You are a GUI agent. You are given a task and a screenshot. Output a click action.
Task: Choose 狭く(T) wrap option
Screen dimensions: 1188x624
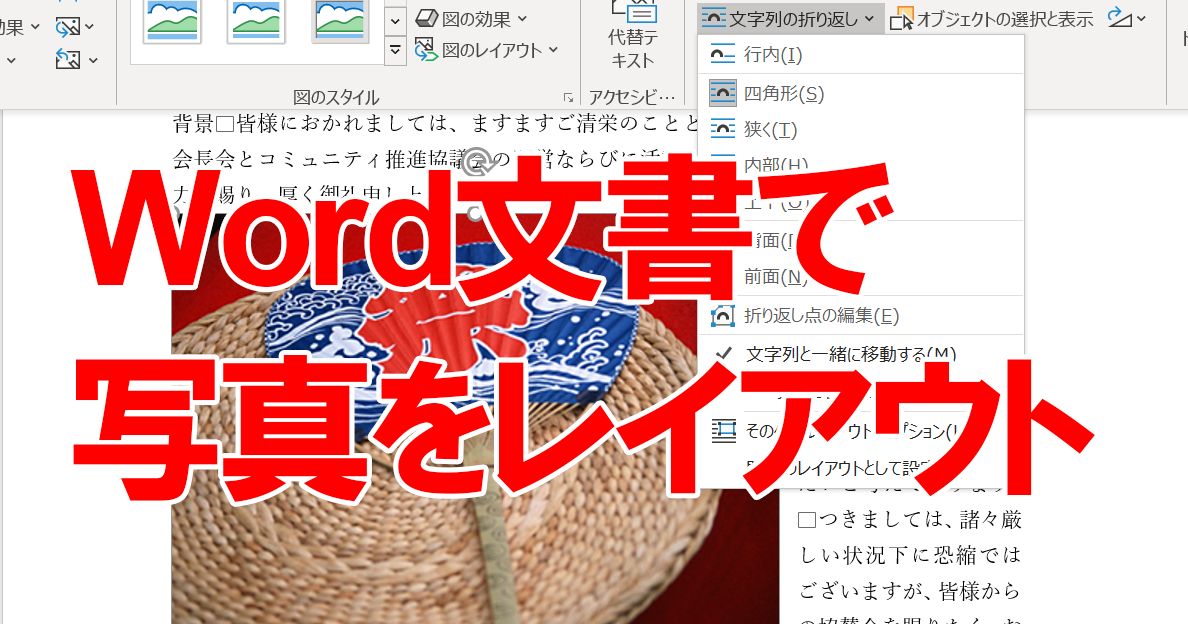point(861,129)
